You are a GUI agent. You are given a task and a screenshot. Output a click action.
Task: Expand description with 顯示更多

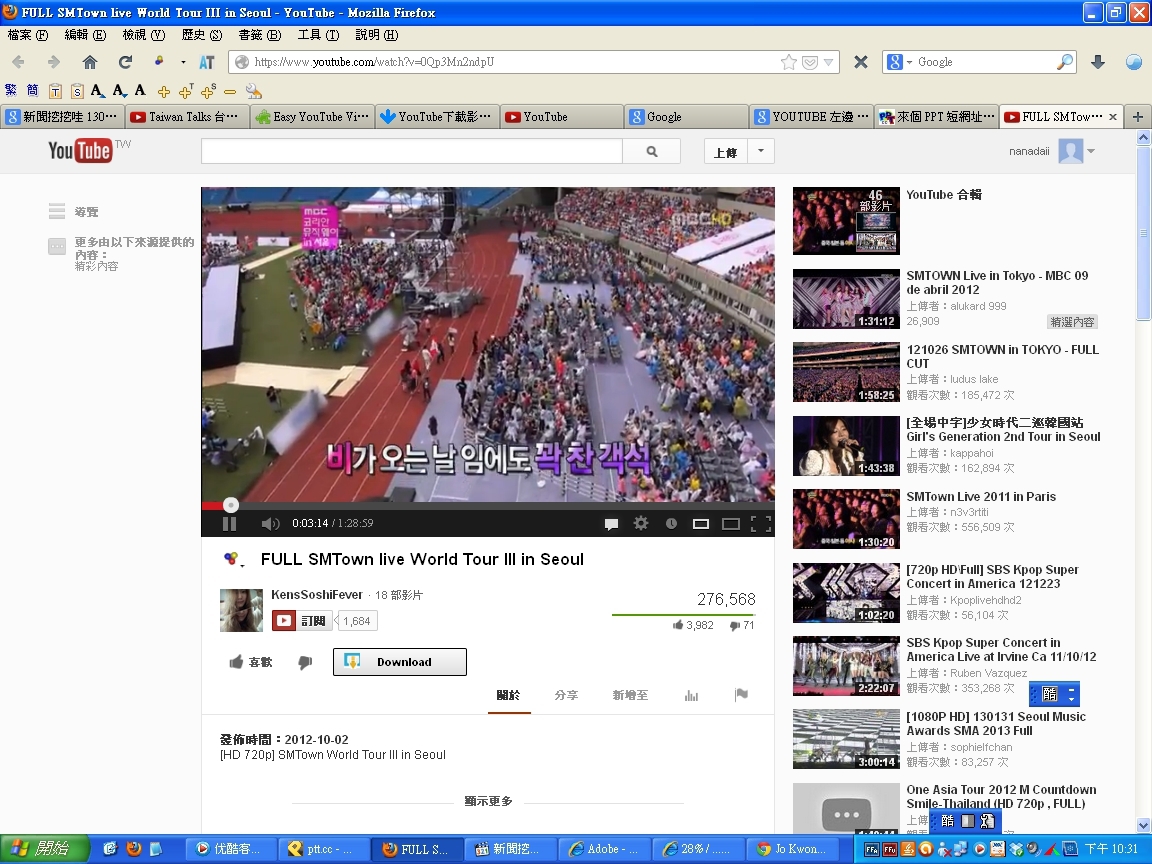click(x=488, y=802)
